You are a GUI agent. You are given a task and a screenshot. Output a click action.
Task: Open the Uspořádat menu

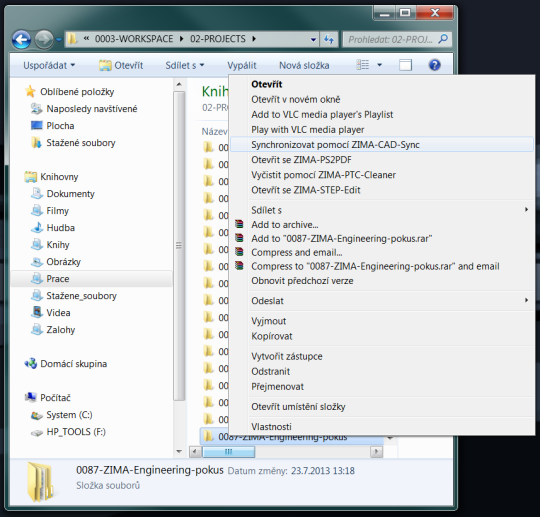(49, 65)
